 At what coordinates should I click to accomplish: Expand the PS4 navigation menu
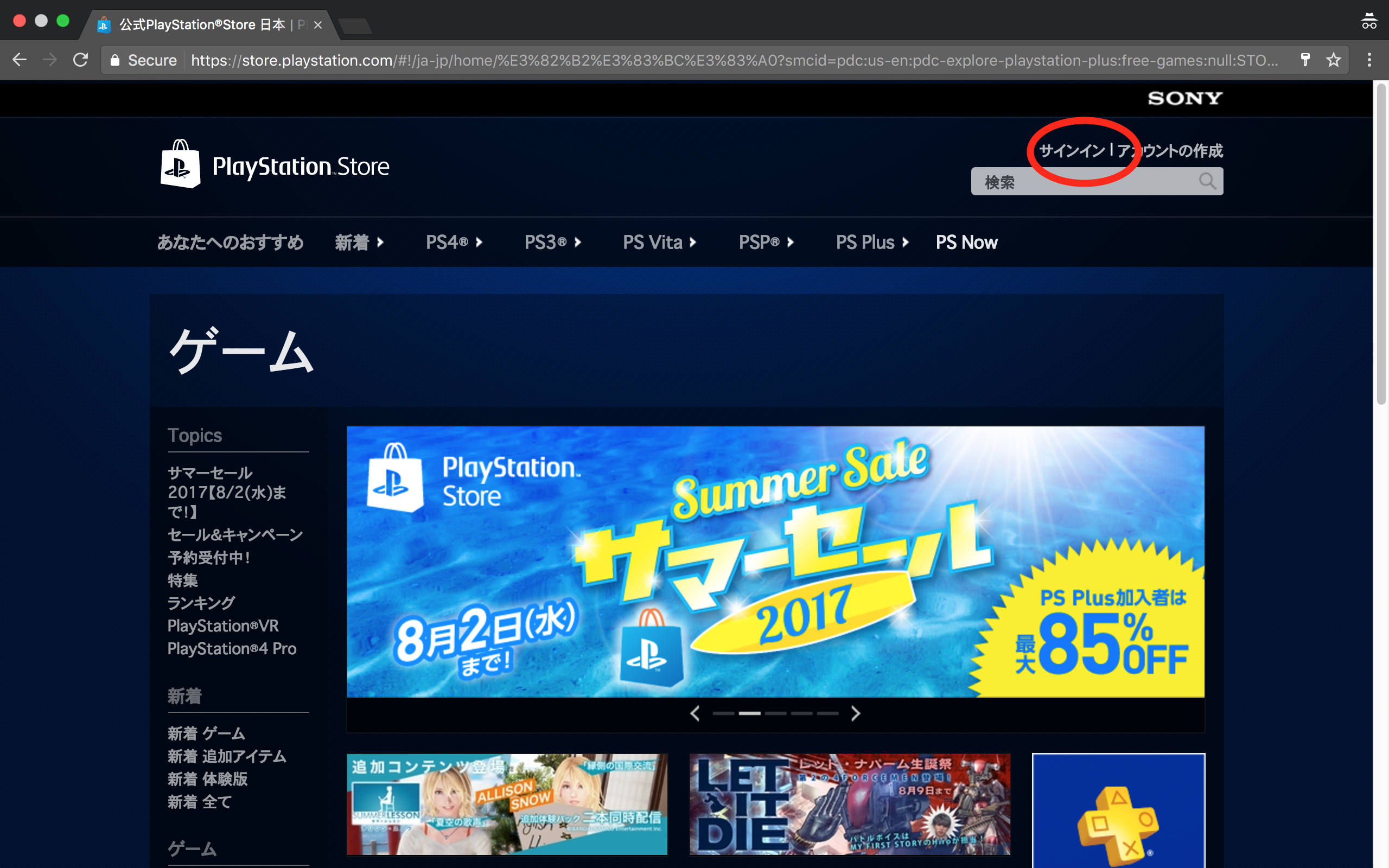(x=454, y=242)
